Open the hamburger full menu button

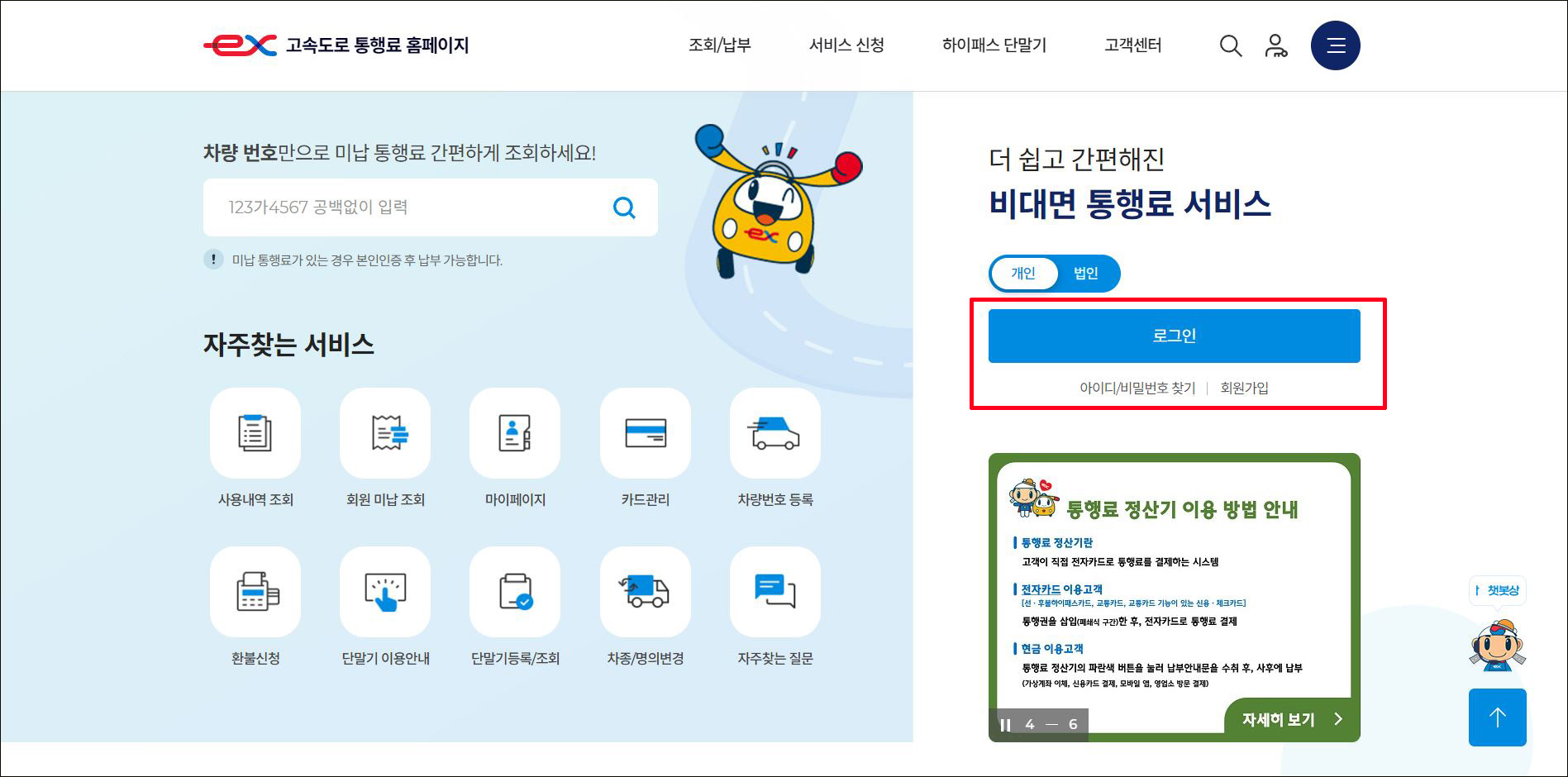click(1336, 45)
